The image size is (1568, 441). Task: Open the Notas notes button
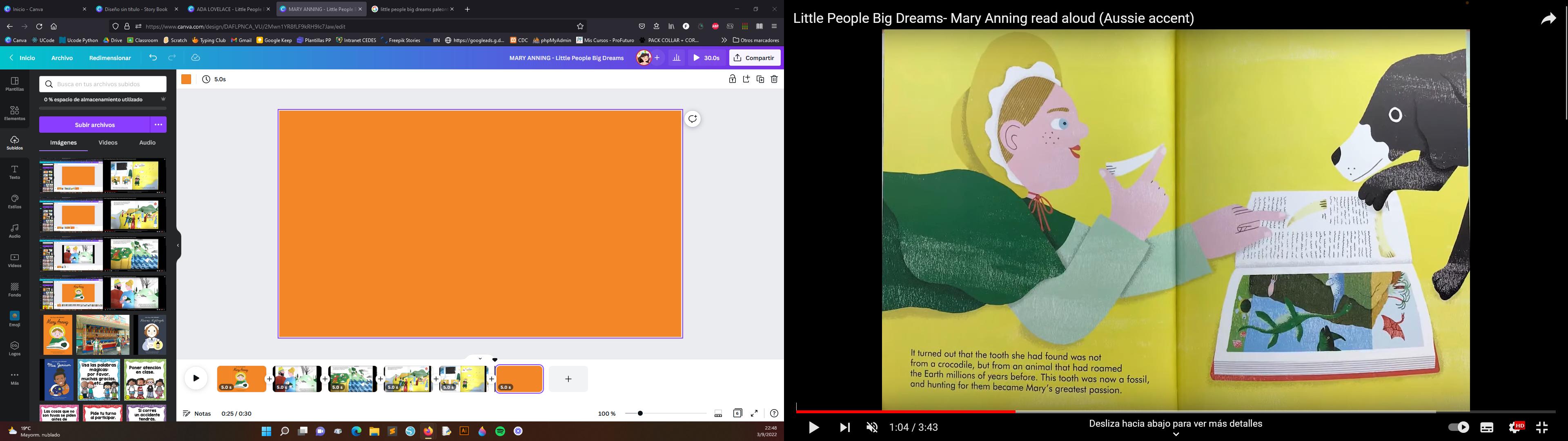(197, 414)
